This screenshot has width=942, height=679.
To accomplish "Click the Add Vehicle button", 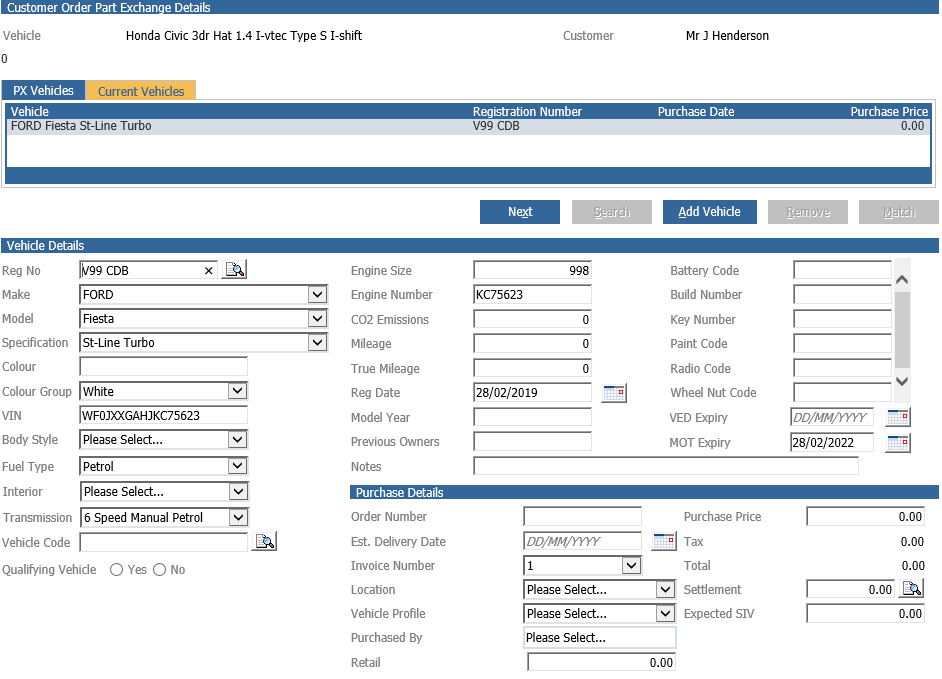I will tap(710, 212).
